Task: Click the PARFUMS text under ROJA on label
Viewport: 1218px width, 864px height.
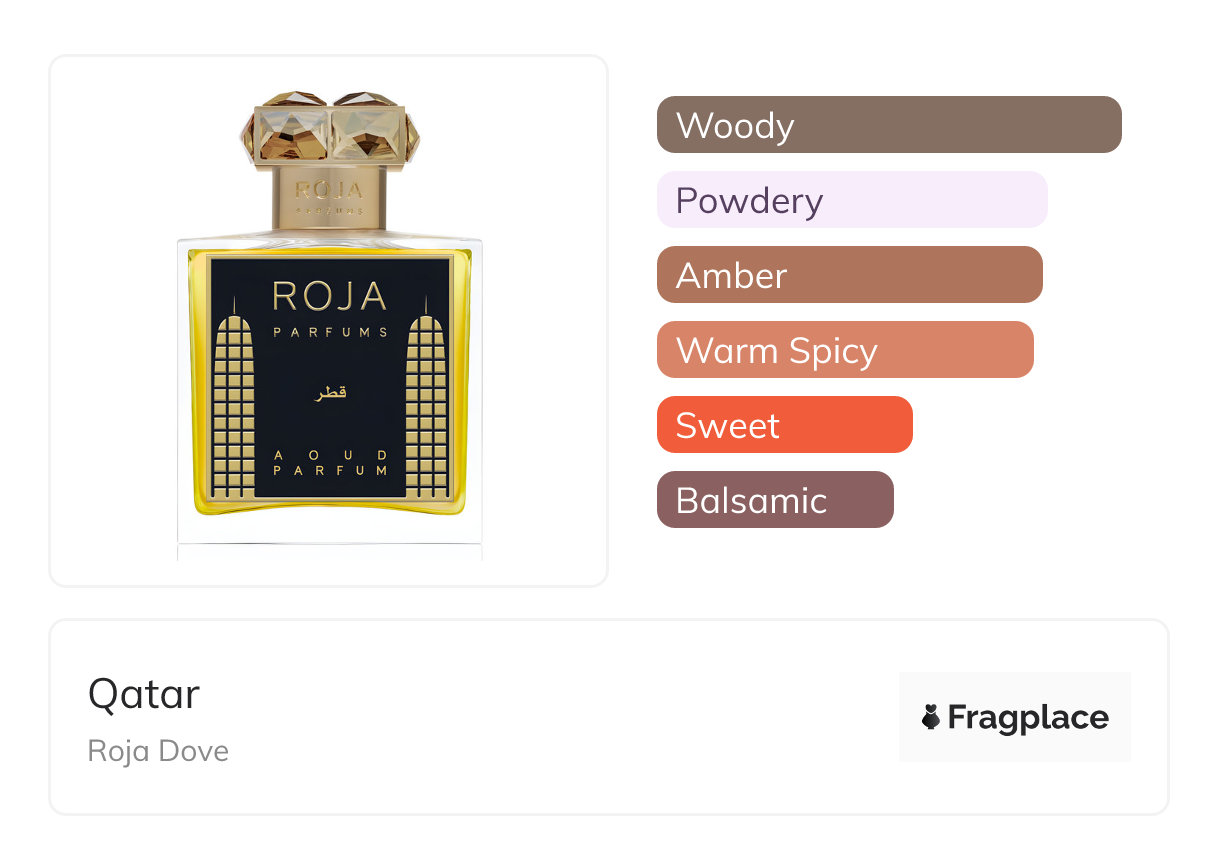Action: pos(330,332)
